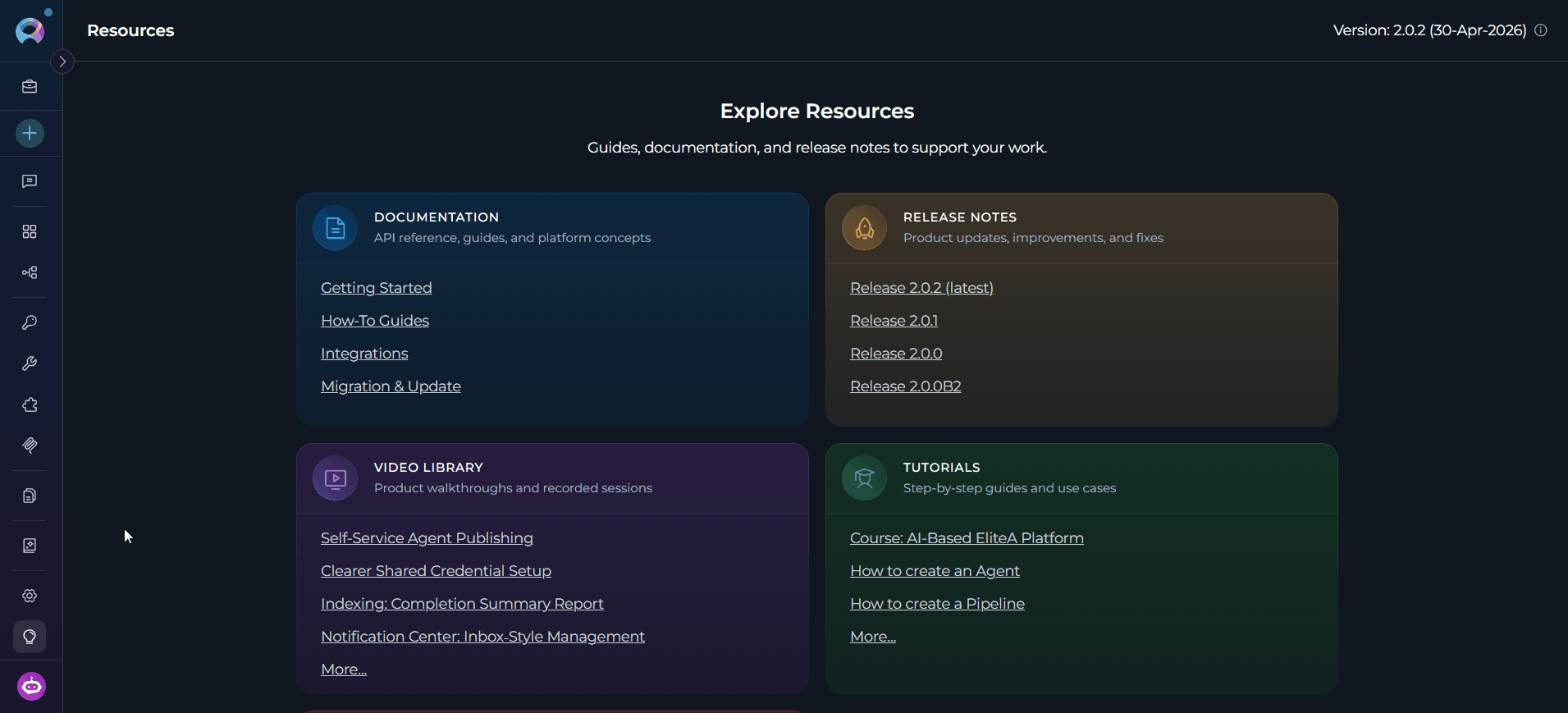Click More... in Tutorials card
Image resolution: width=1568 pixels, height=713 pixels.
(873, 637)
